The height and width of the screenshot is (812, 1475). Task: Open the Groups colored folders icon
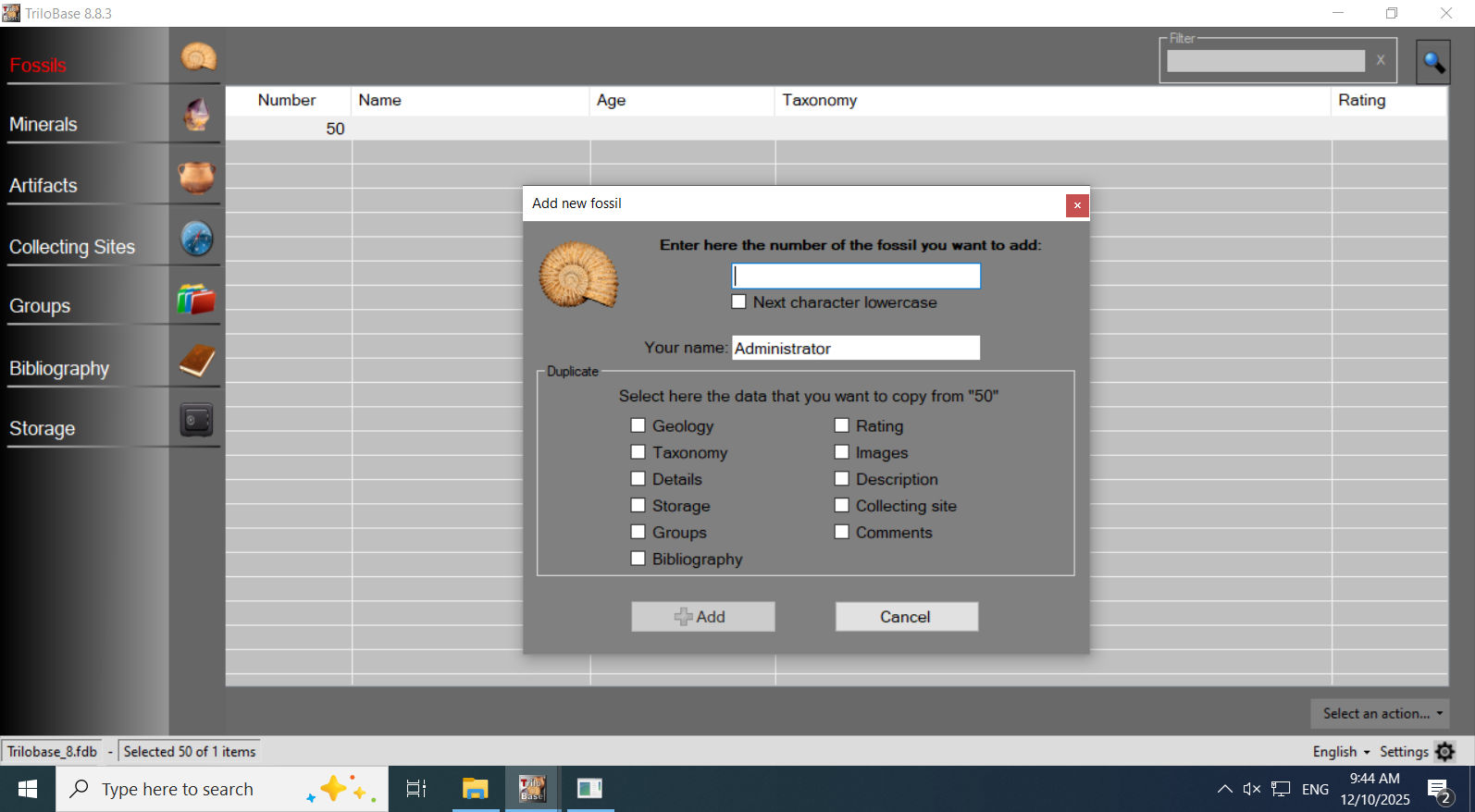point(197,300)
